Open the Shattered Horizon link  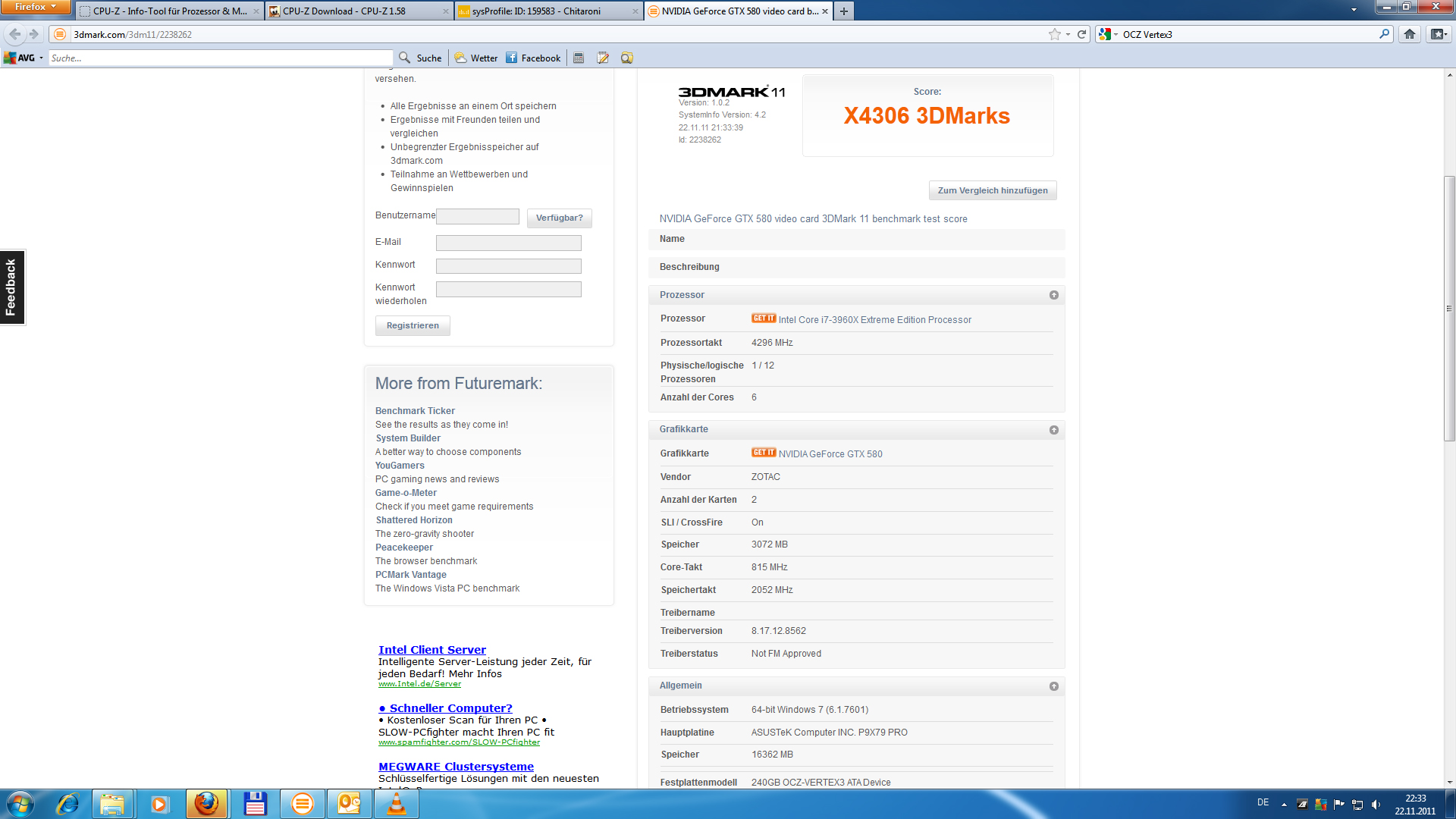pos(414,520)
